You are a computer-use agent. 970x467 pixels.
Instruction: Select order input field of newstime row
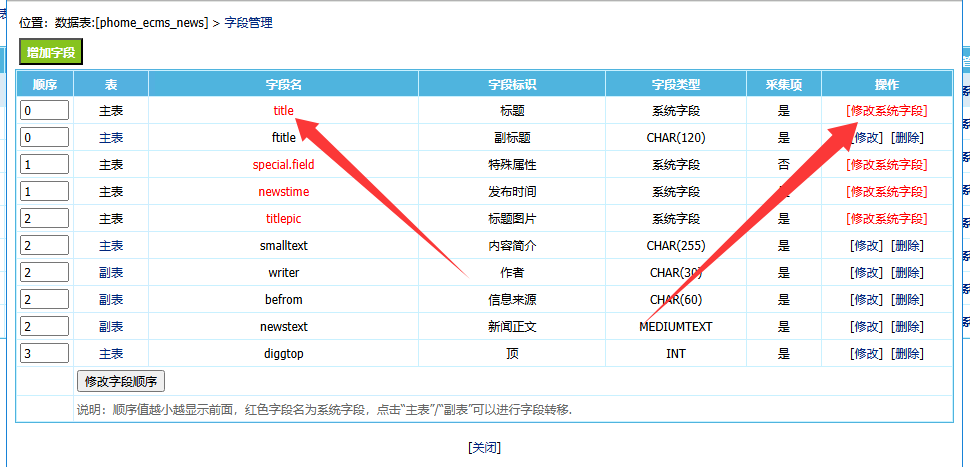coord(44,192)
